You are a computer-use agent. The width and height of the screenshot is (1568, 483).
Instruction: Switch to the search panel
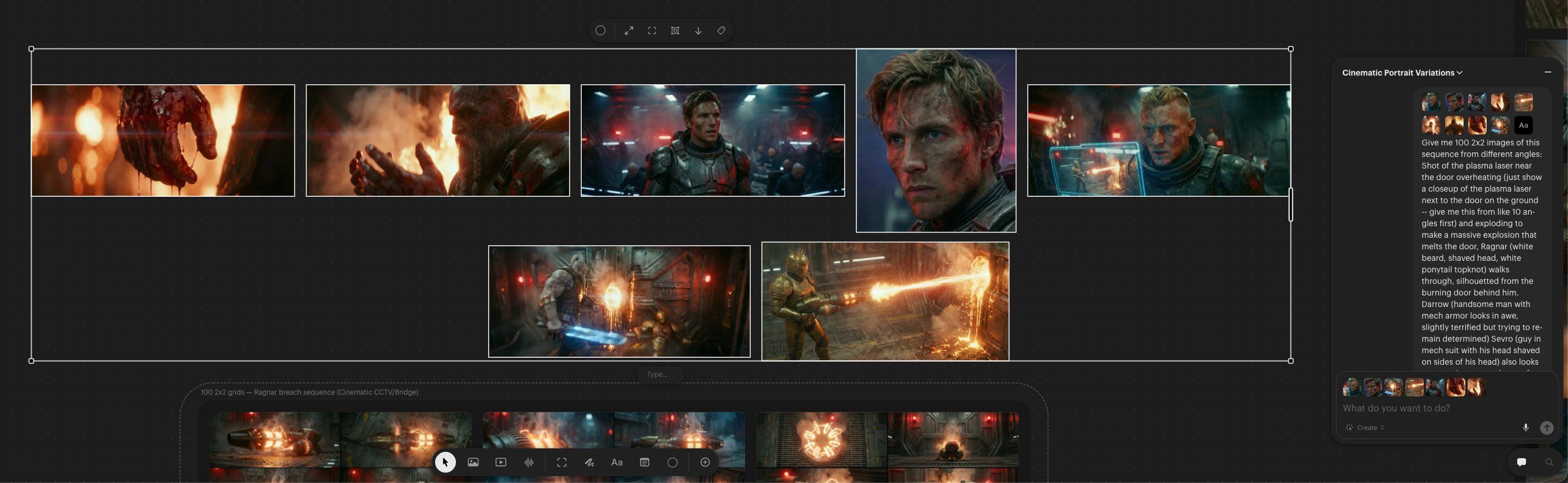(1549, 462)
